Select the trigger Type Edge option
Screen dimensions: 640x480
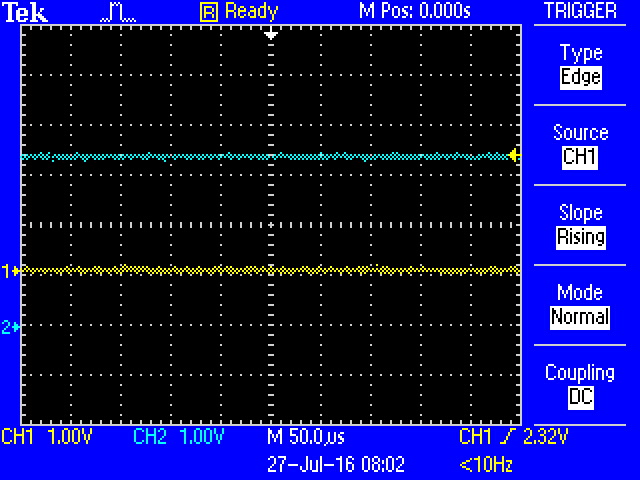[580, 77]
